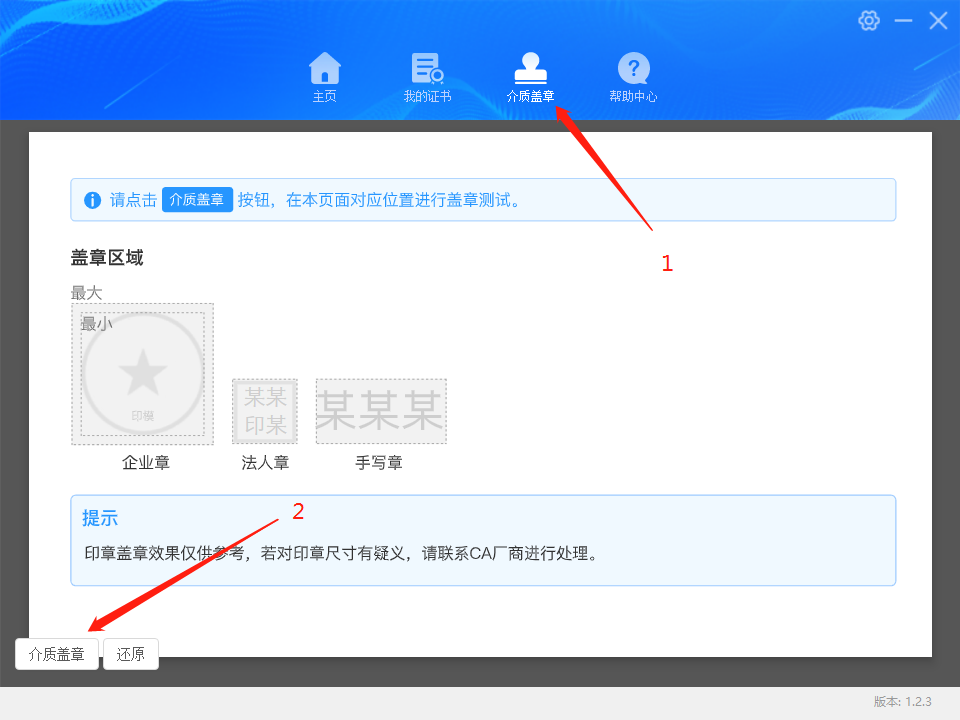Click the 还原 restore button
This screenshot has height=720, width=960.
point(131,655)
